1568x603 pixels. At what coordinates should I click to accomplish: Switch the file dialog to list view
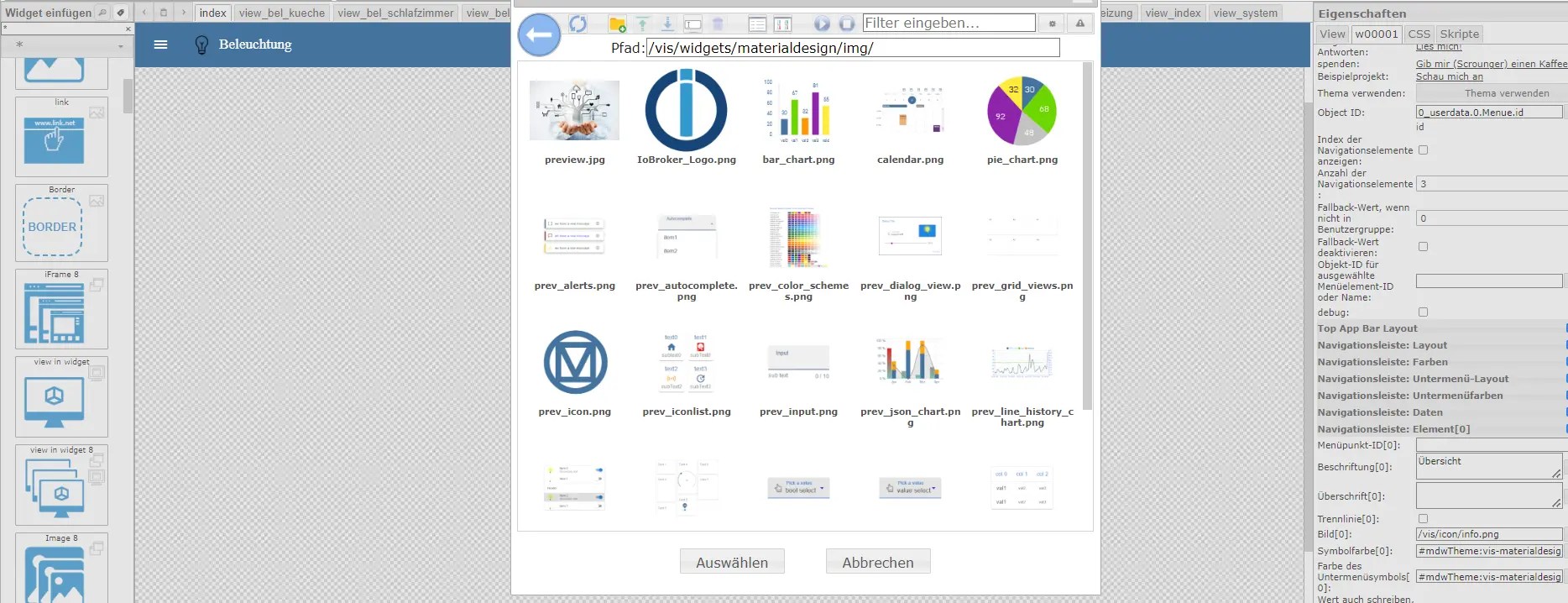point(757,24)
